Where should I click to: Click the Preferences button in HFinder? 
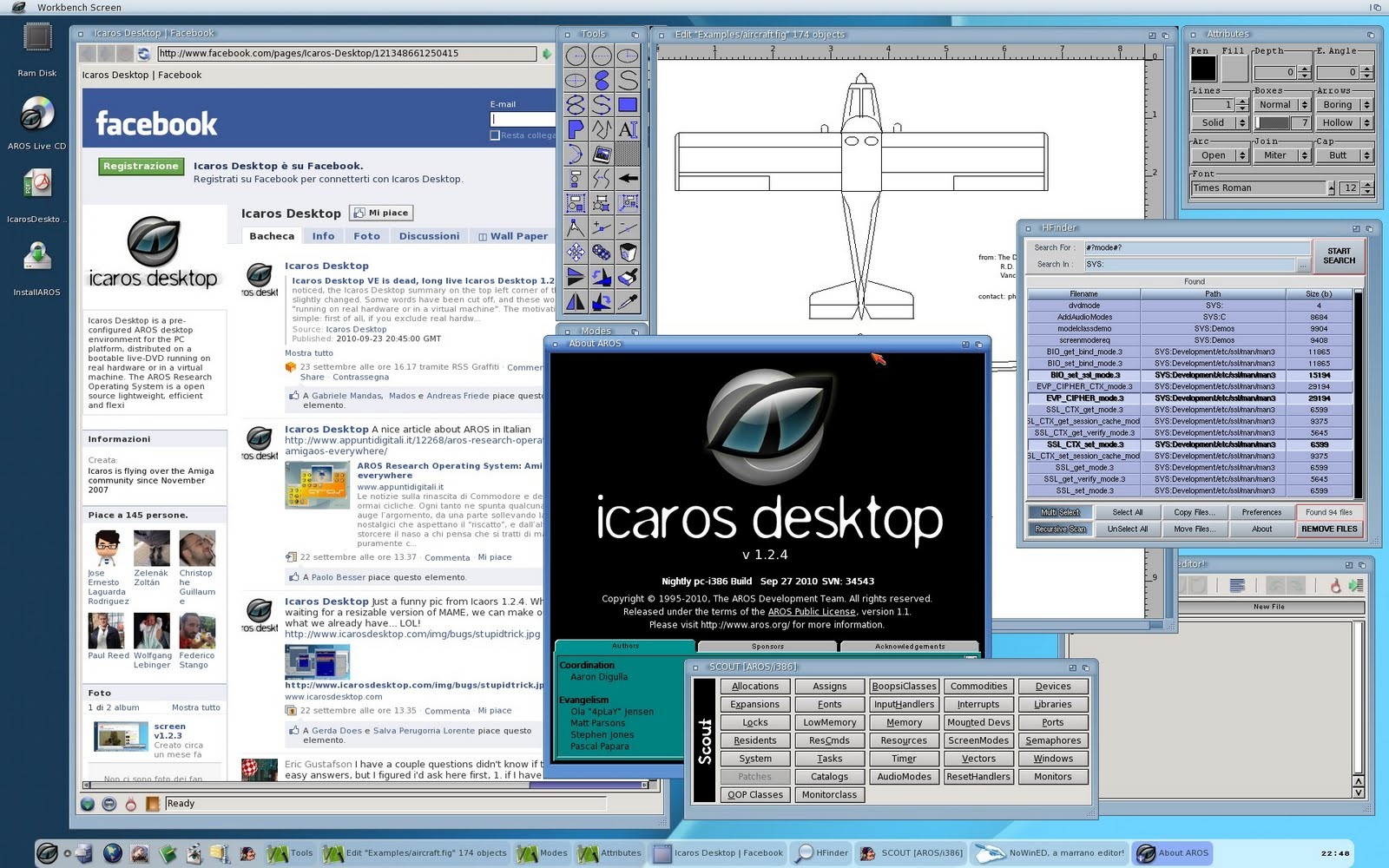1261,512
